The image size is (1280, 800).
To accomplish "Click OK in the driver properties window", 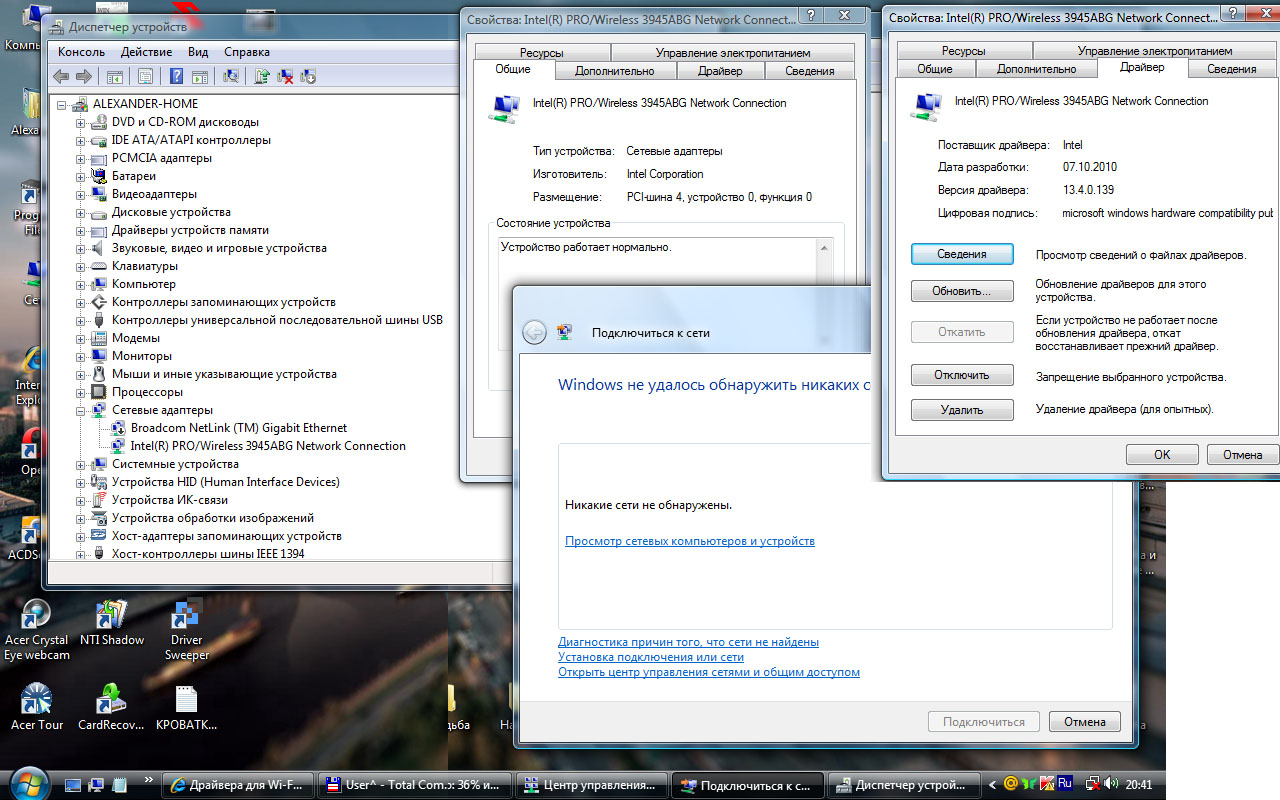I will click(1162, 454).
